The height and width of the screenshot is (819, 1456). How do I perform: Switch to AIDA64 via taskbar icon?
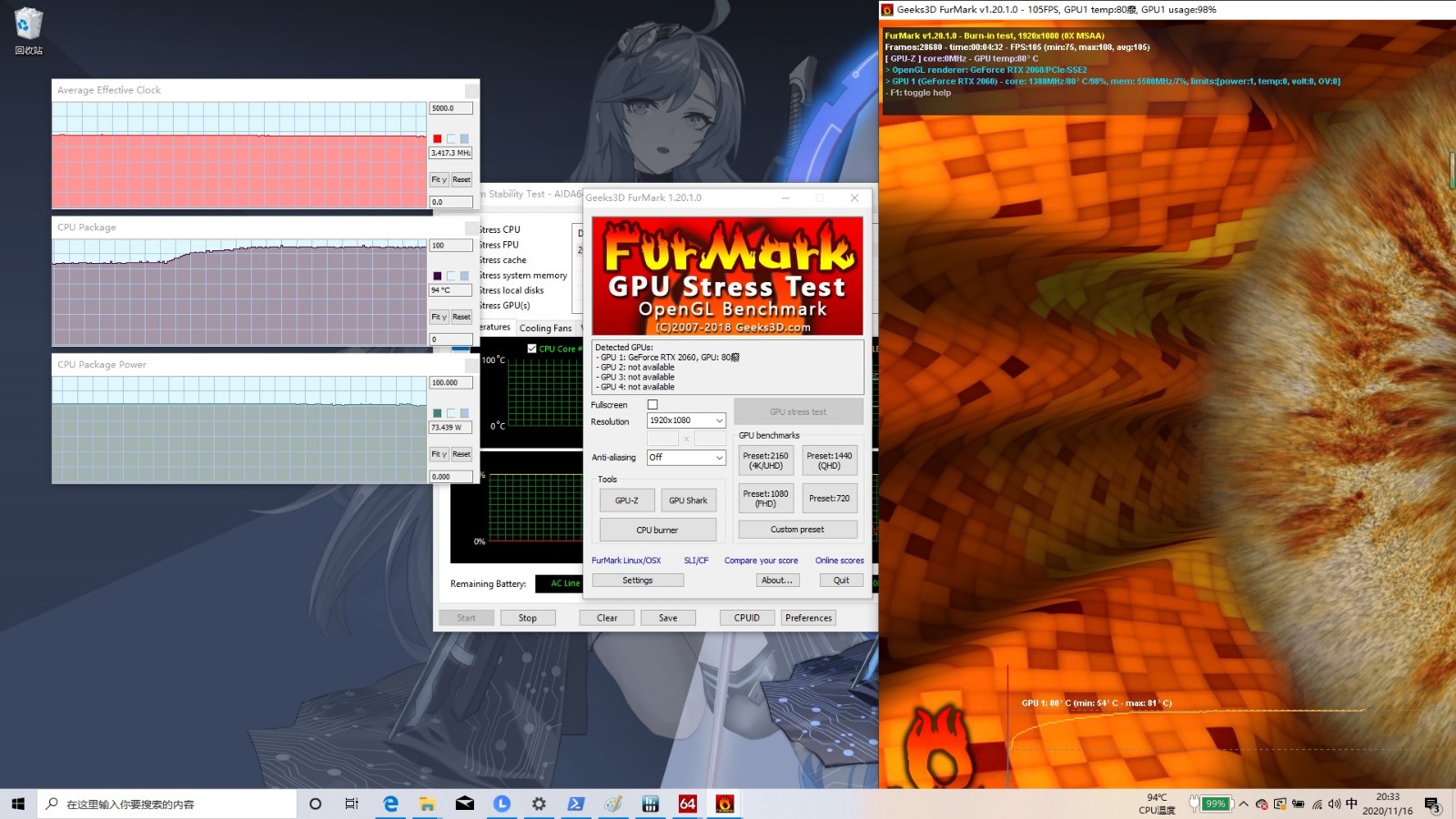[x=688, y=804]
